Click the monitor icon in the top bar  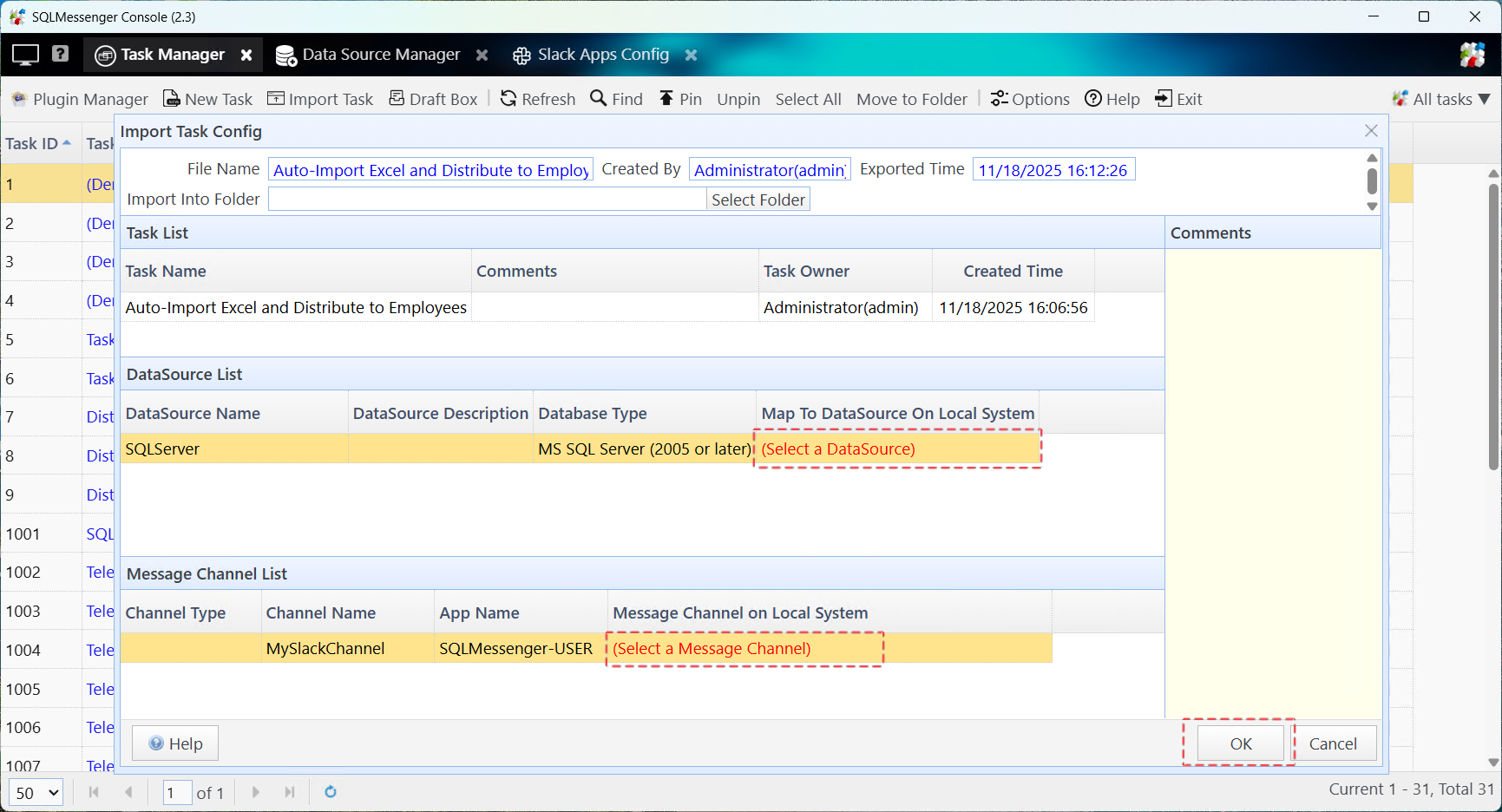pos(25,55)
